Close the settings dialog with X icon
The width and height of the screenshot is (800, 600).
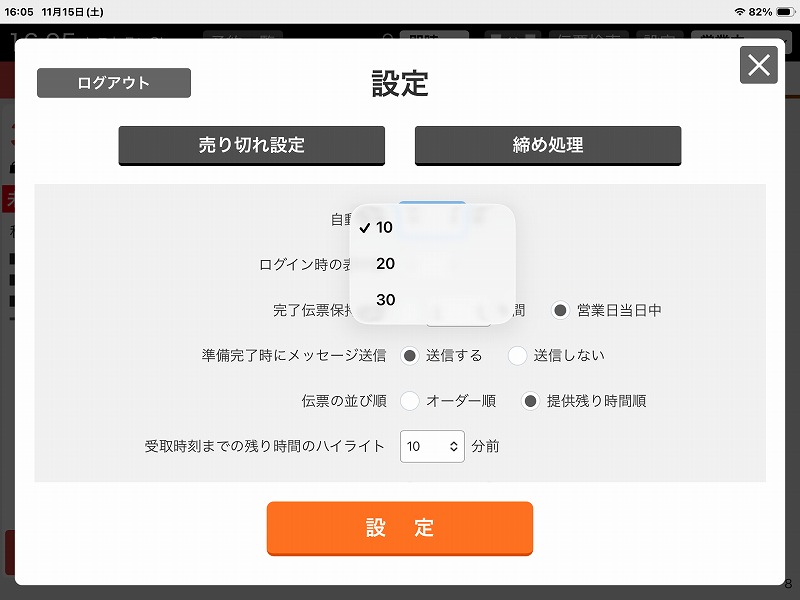(x=759, y=65)
